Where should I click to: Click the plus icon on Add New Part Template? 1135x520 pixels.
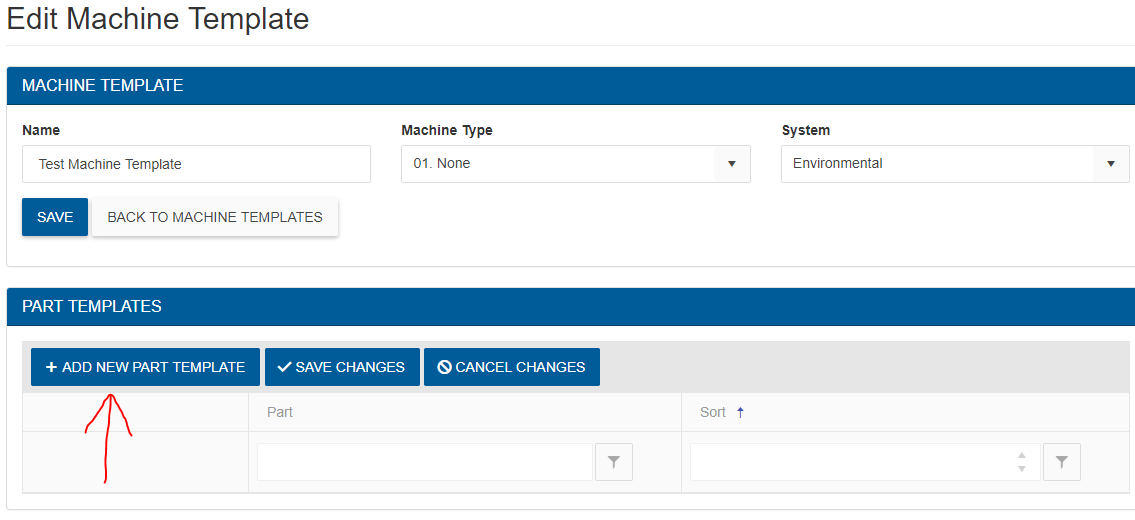pyautogui.click(x=52, y=367)
